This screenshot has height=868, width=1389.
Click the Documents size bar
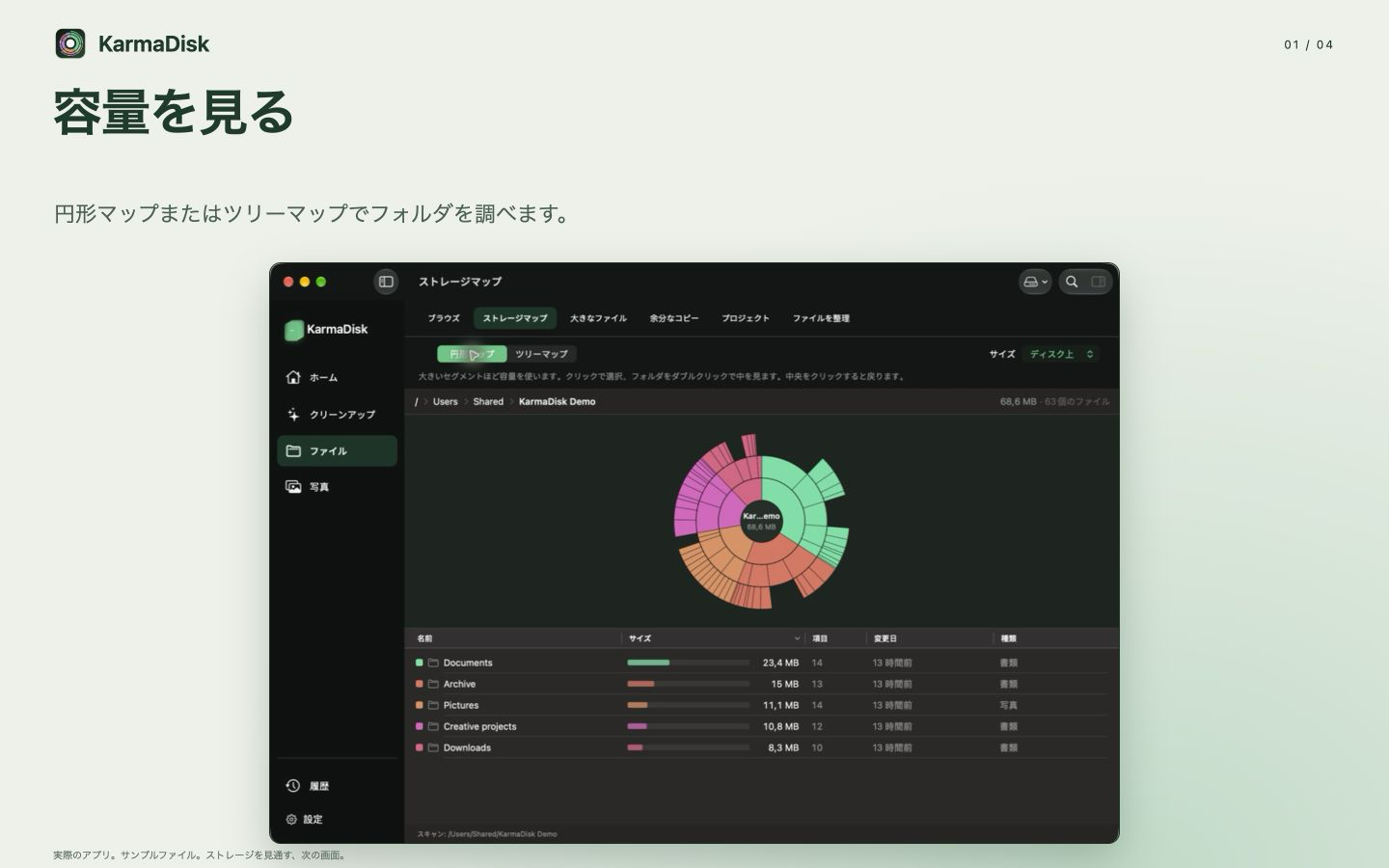(x=689, y=663)
